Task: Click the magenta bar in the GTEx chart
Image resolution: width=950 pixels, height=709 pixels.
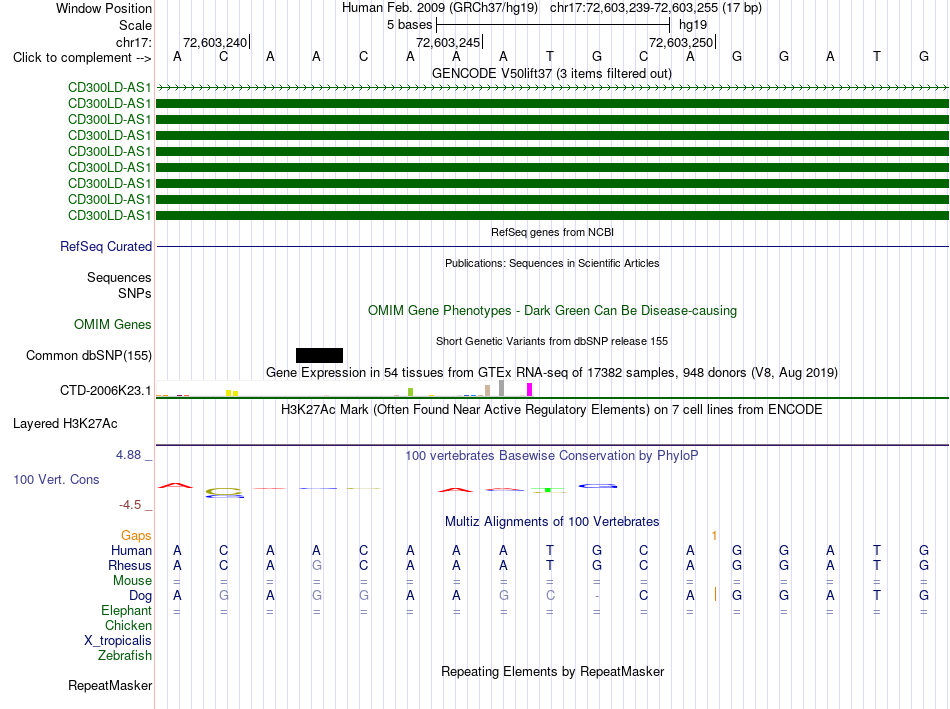Action: point(530,390)
